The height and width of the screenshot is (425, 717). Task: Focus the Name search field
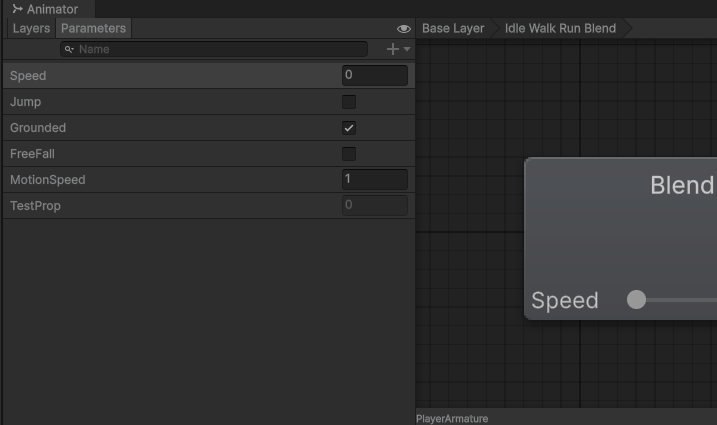tap(214, 49)
